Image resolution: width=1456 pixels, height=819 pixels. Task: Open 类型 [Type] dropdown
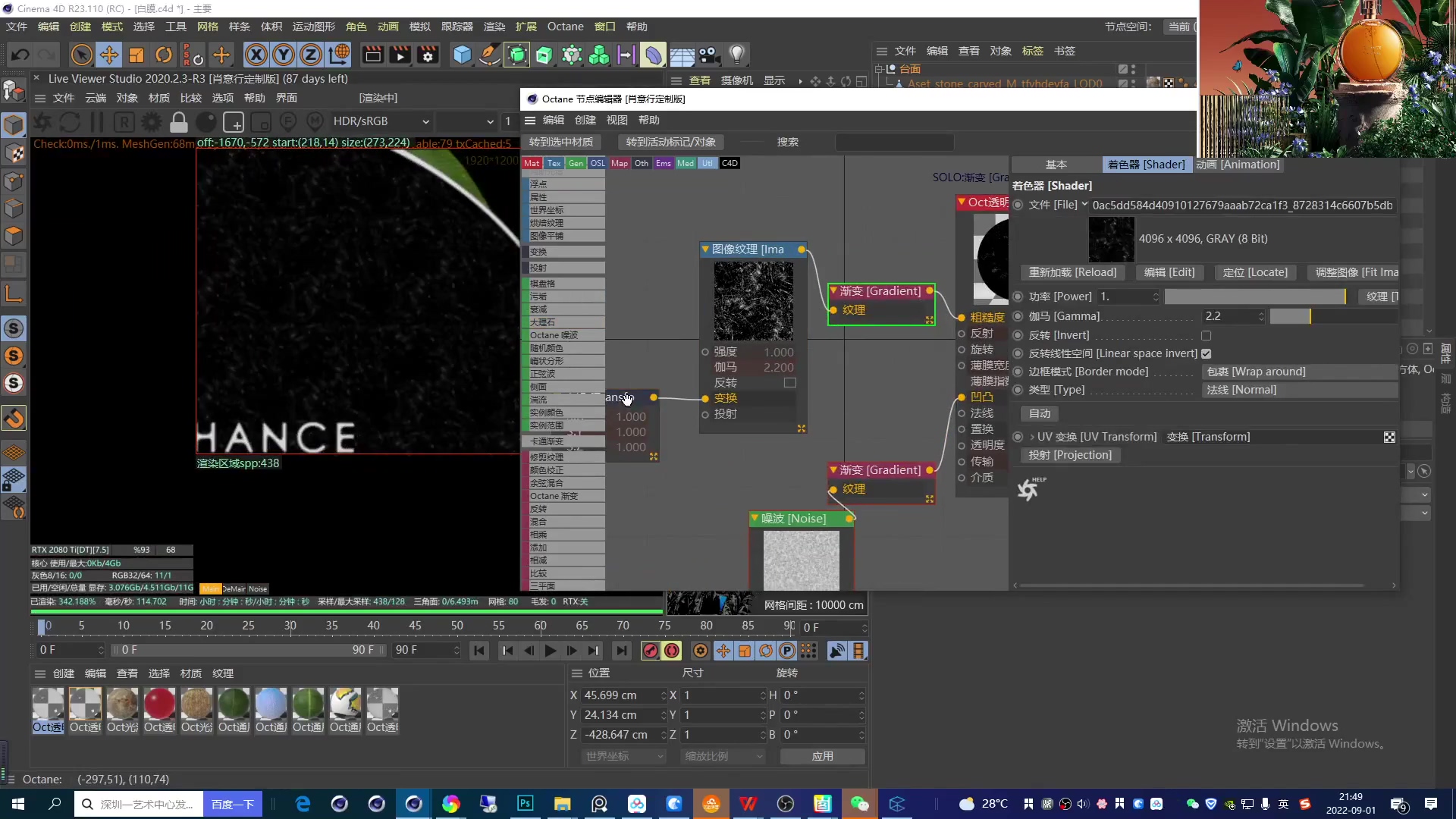pyautogui.click(x=1299, y=390)
